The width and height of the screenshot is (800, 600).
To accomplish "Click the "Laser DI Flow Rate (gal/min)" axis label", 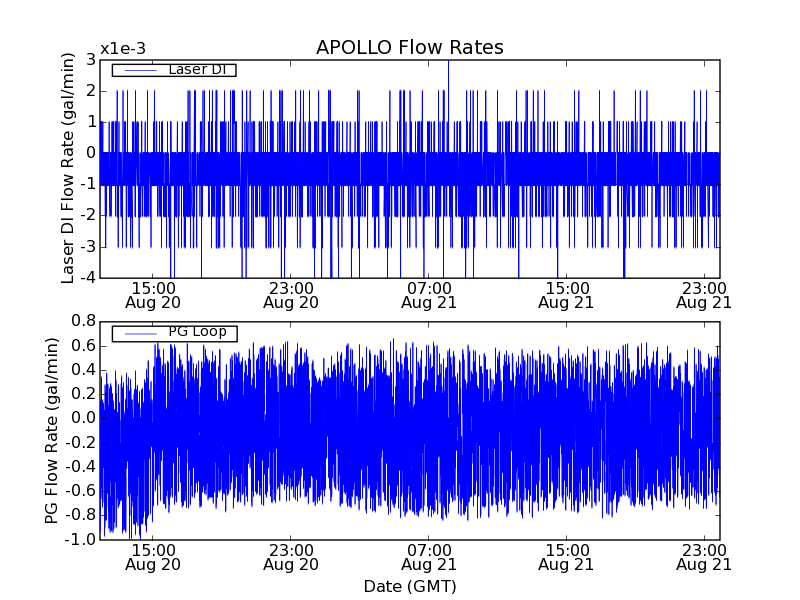I will pos(68,168).
